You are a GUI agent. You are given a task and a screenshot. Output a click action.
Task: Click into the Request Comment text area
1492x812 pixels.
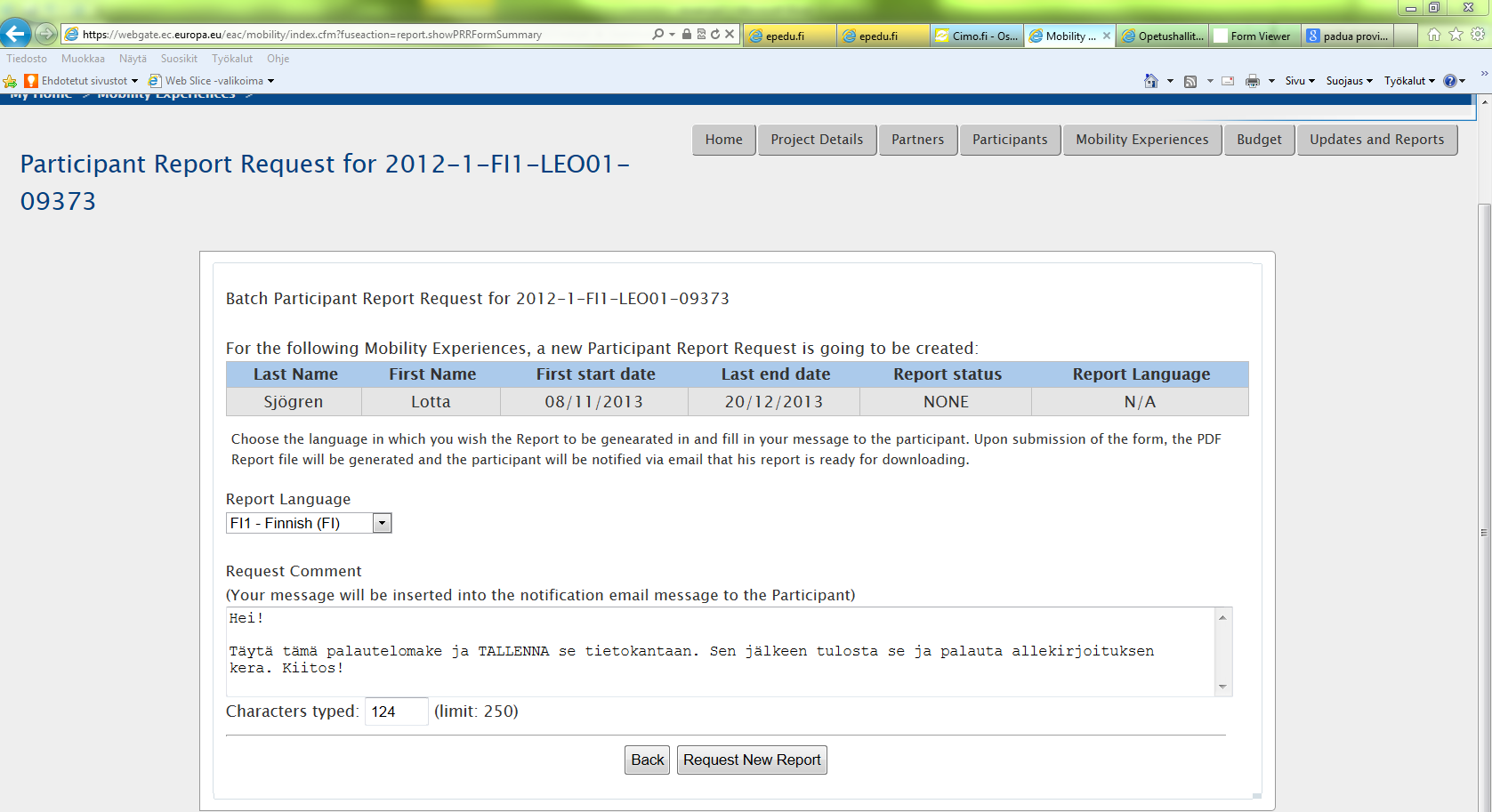721,652
